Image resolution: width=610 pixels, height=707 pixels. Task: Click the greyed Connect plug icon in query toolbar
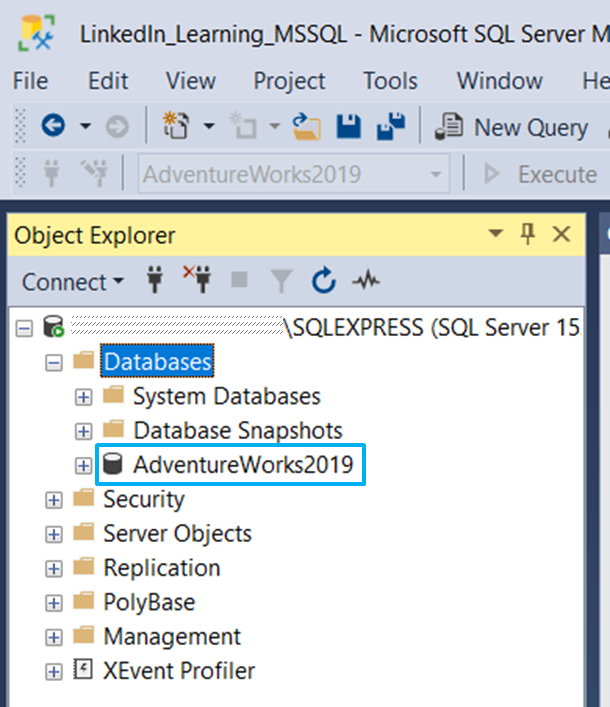click(x=51, y=173)
